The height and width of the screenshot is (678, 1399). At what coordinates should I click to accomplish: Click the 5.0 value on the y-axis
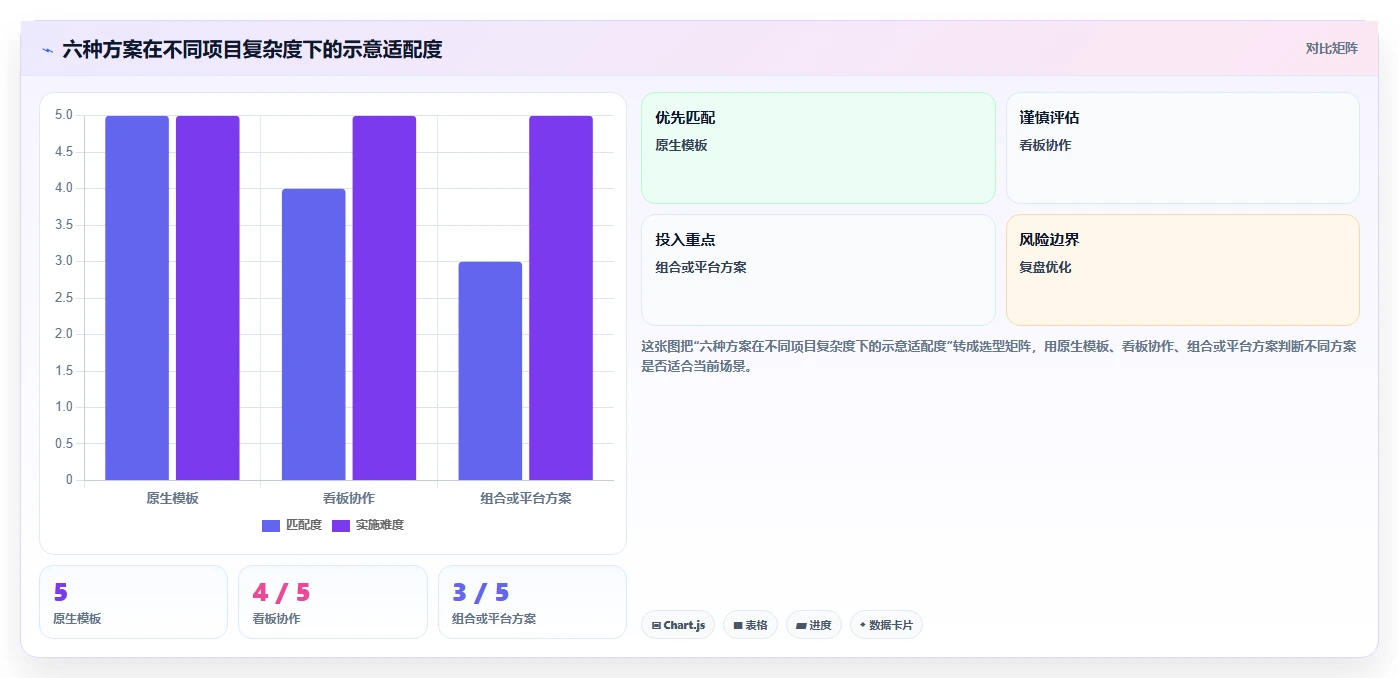(63, 115)
